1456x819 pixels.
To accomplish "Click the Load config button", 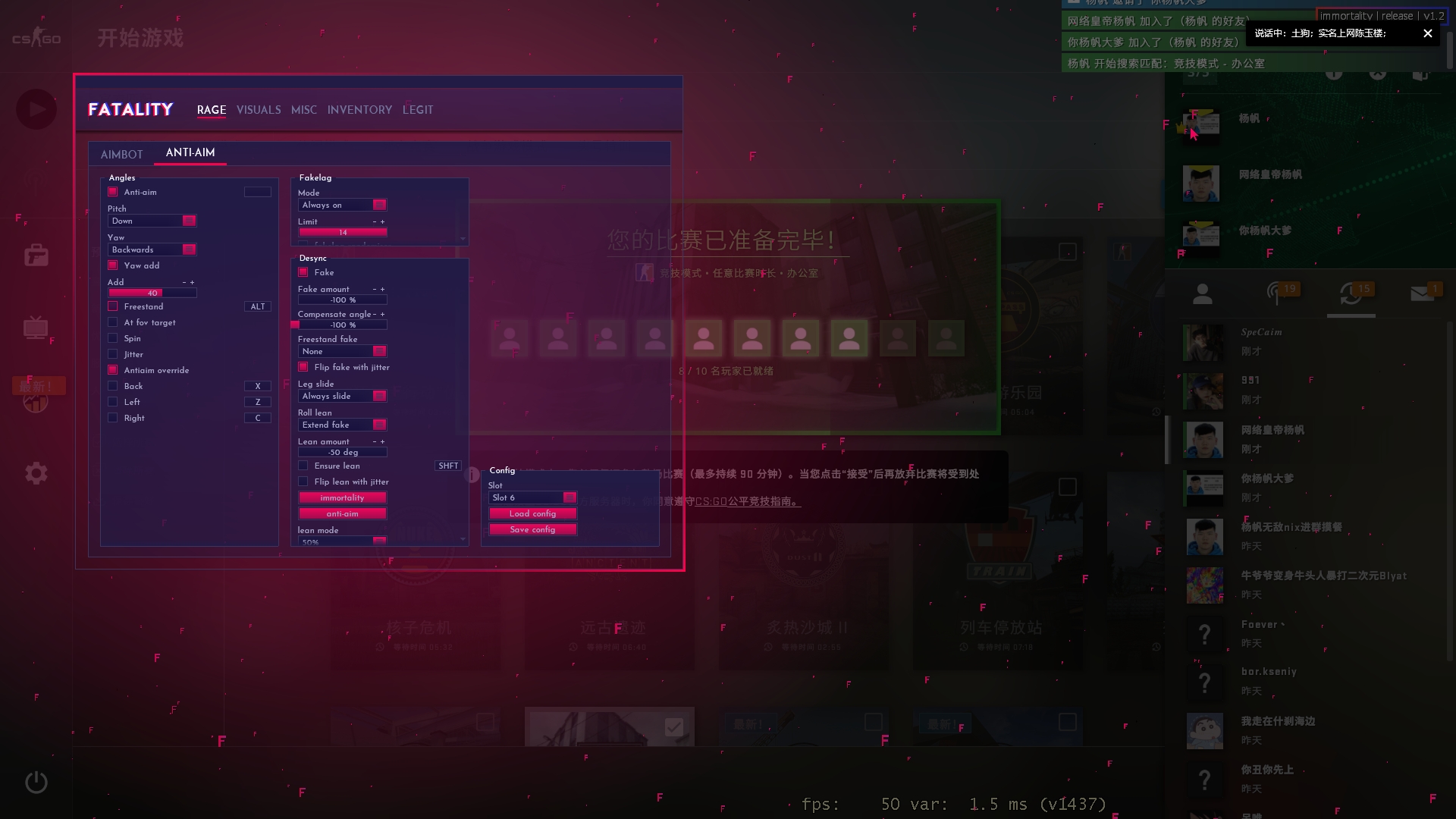I will pos(532,513).
